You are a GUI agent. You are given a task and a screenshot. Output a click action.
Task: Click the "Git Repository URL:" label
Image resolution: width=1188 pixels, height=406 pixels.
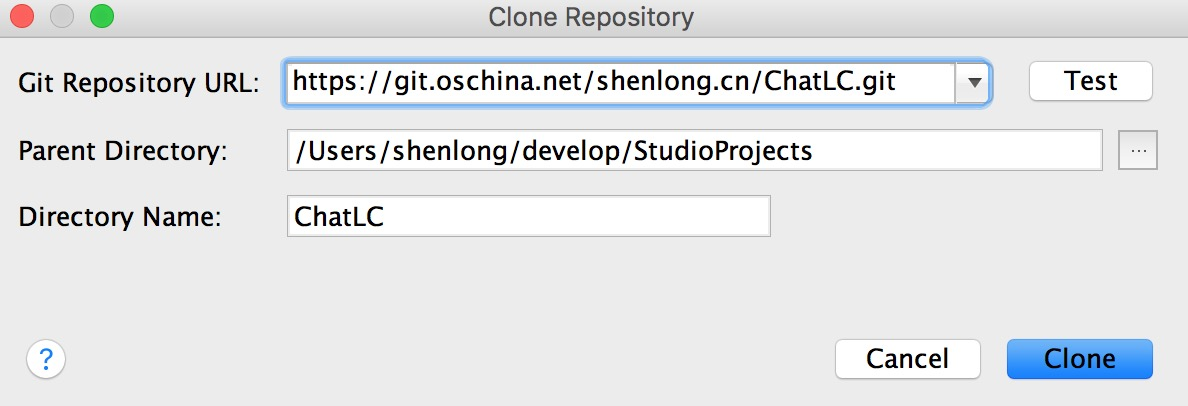point(139,84)
